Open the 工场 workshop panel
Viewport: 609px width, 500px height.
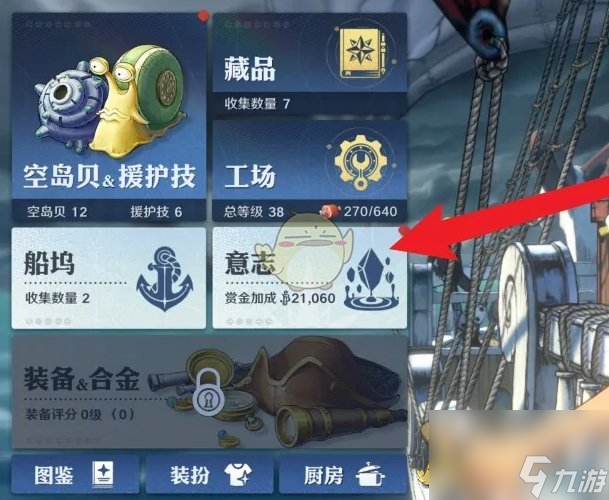click(310, 171)
